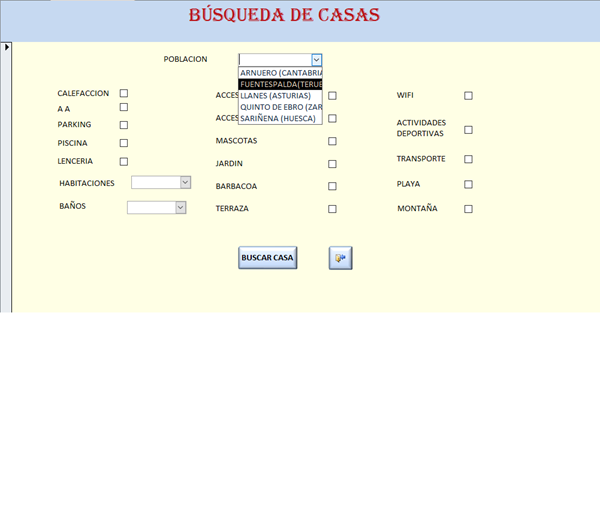Toggle the TRANSPORTE checkbox
This screenshot has width=600, height=514.
tap(468, 159)
